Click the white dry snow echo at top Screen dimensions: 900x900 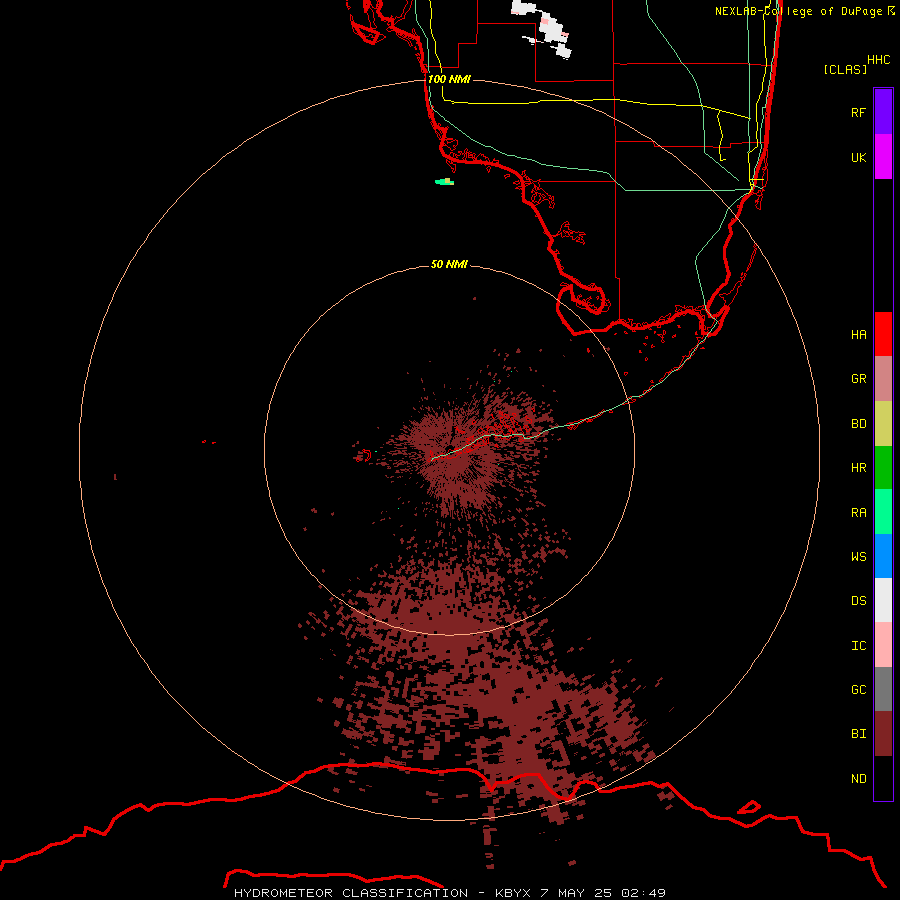[x=543, y=29]
